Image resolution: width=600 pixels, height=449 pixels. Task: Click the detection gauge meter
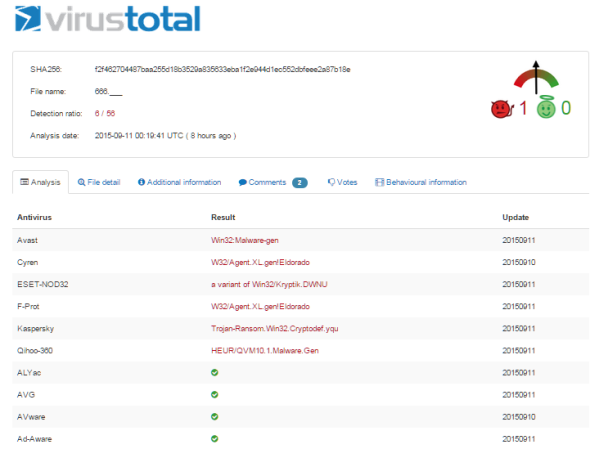[536, 78]
